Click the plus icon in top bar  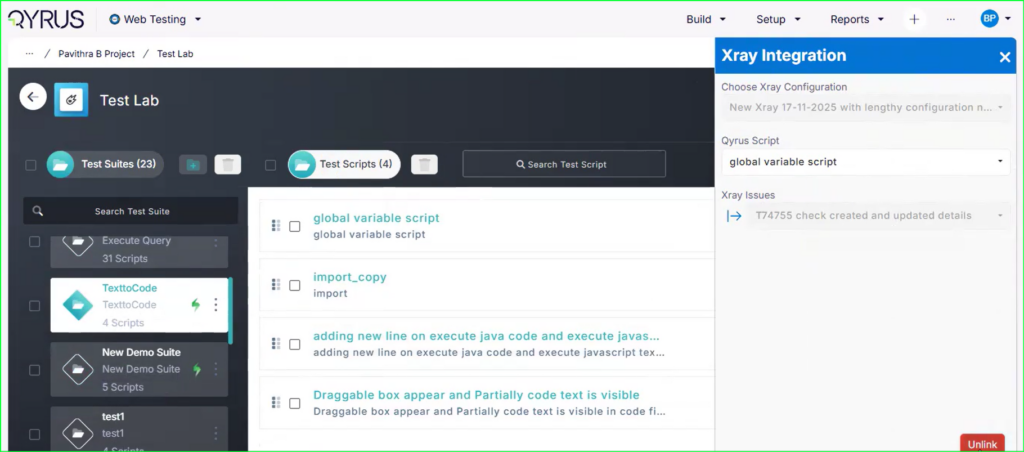click(914, 20)
